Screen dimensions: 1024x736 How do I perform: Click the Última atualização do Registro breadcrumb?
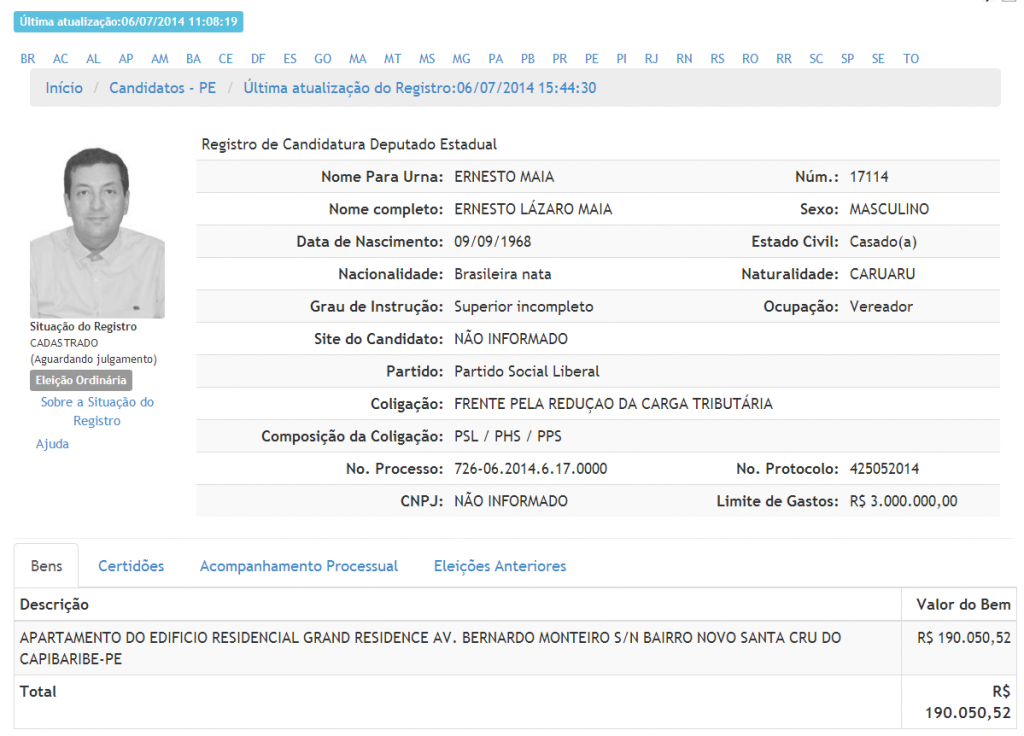pos(420,88)
